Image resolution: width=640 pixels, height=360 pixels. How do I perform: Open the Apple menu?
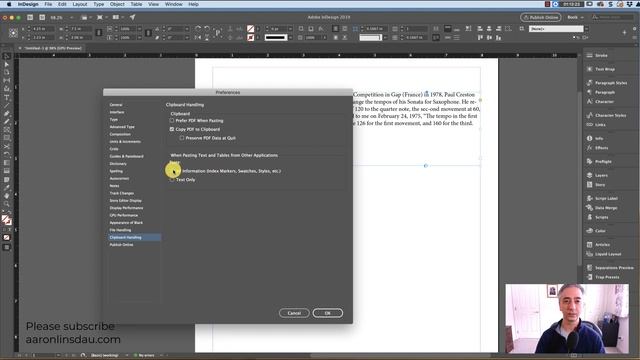point(9,4)
